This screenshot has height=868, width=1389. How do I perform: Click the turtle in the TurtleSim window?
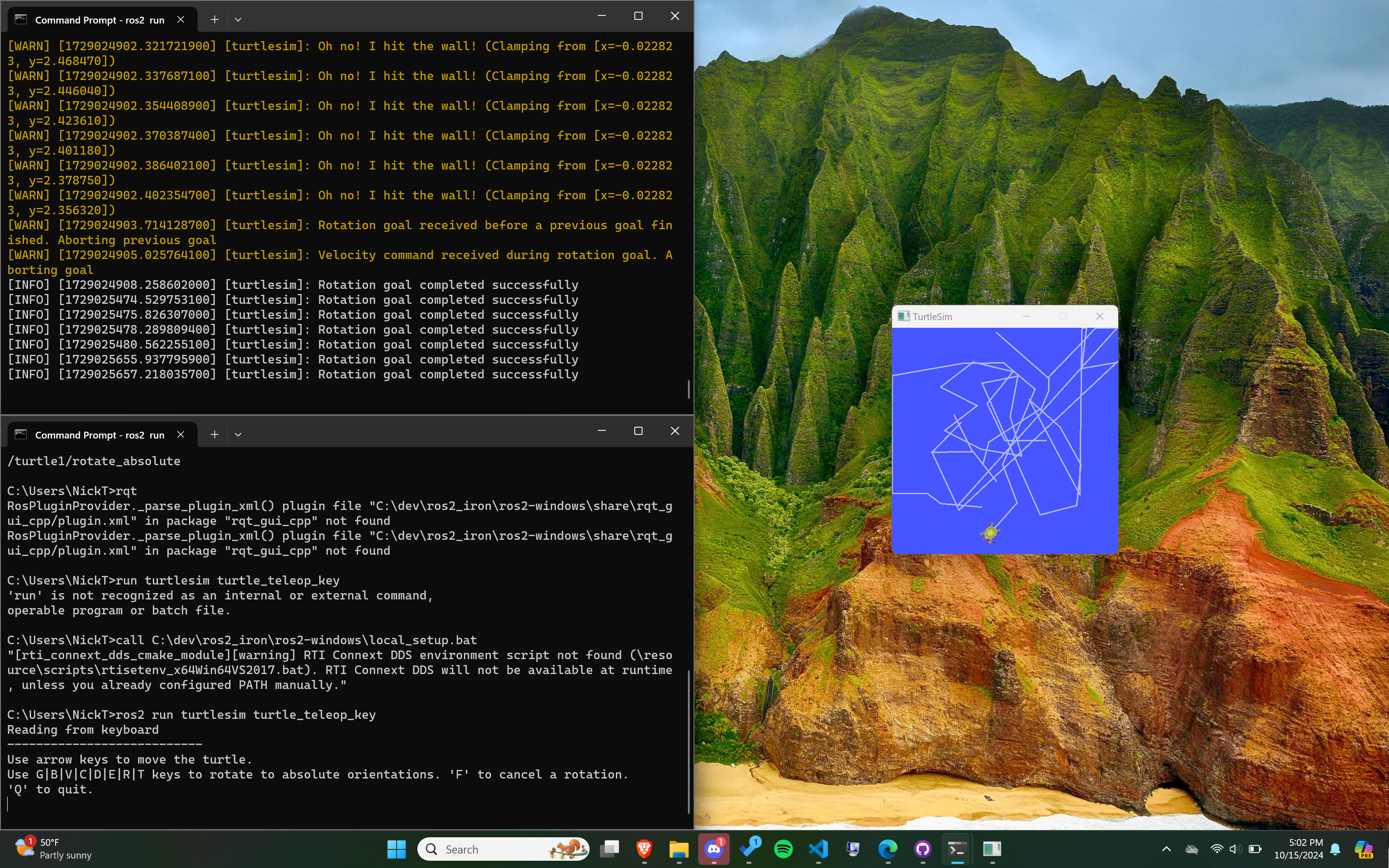point(990,533)
